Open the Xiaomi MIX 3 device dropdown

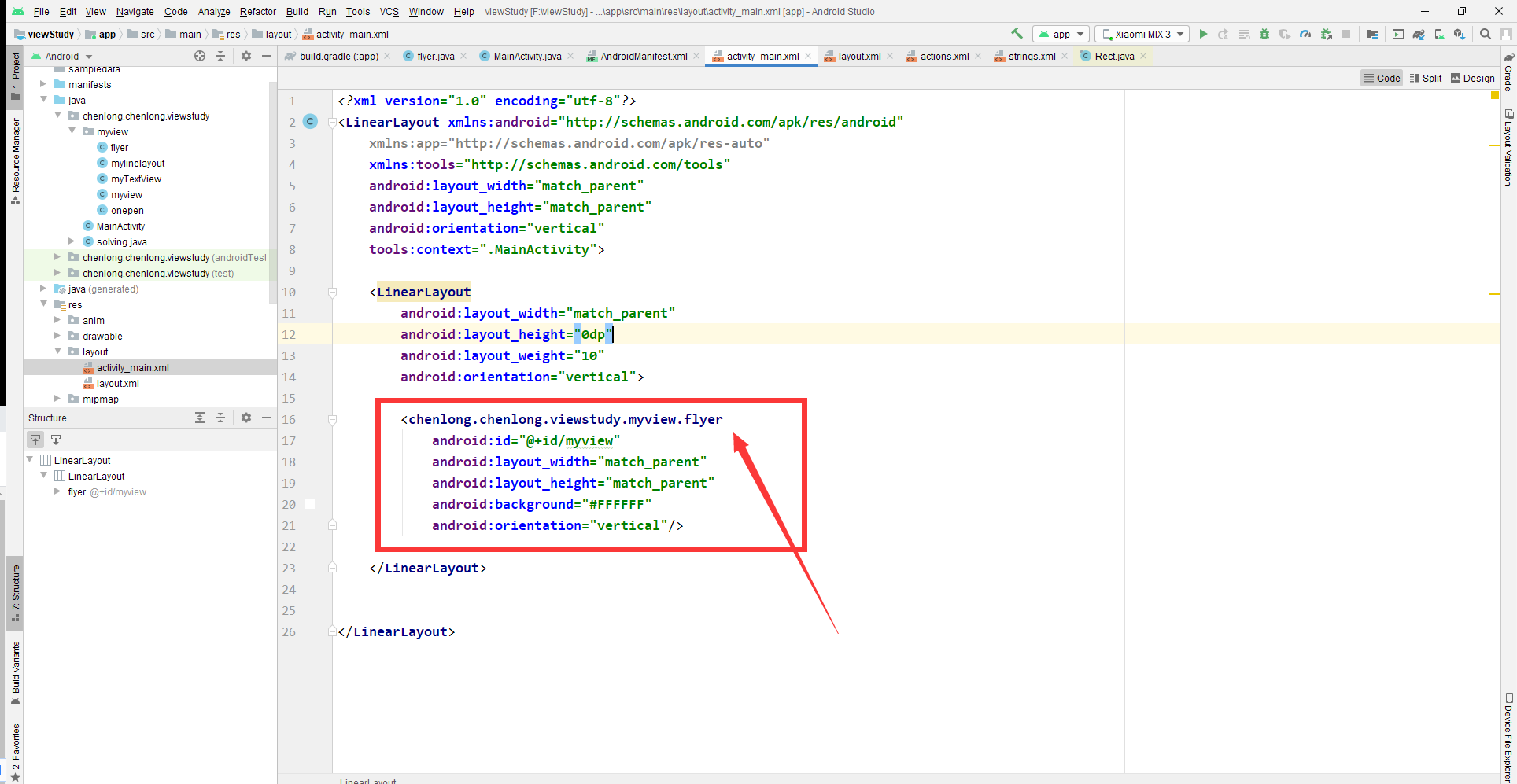click(x=1143, y=34)
